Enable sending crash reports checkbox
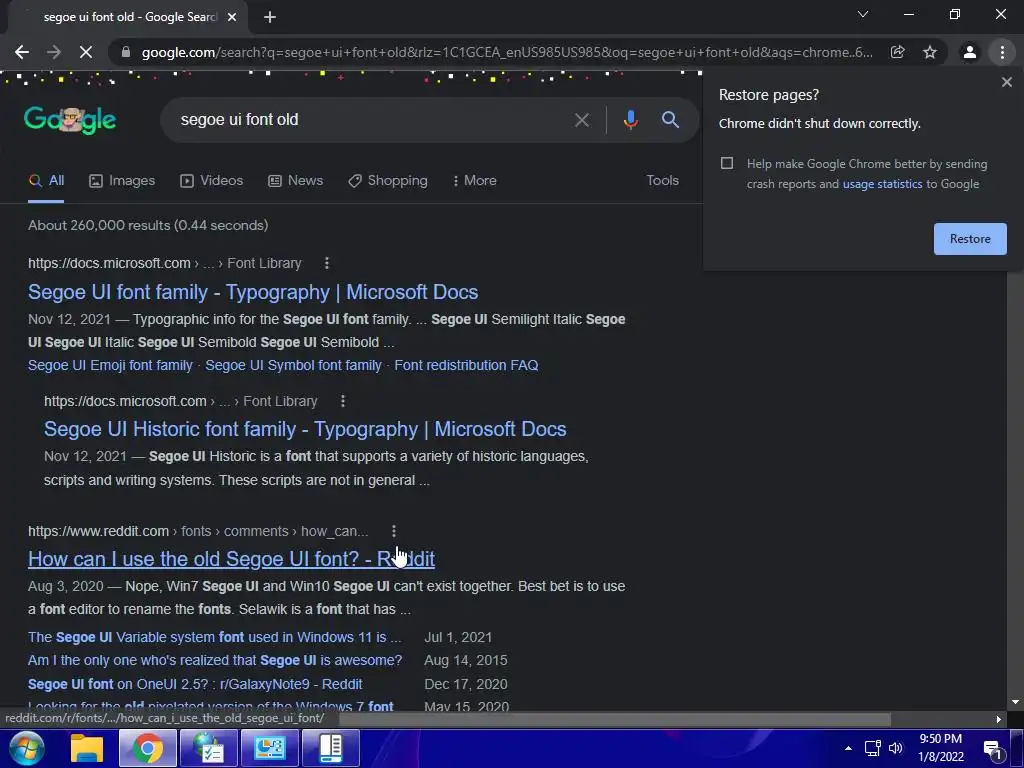Viewport: 1024px width, 768px height. 727,163
